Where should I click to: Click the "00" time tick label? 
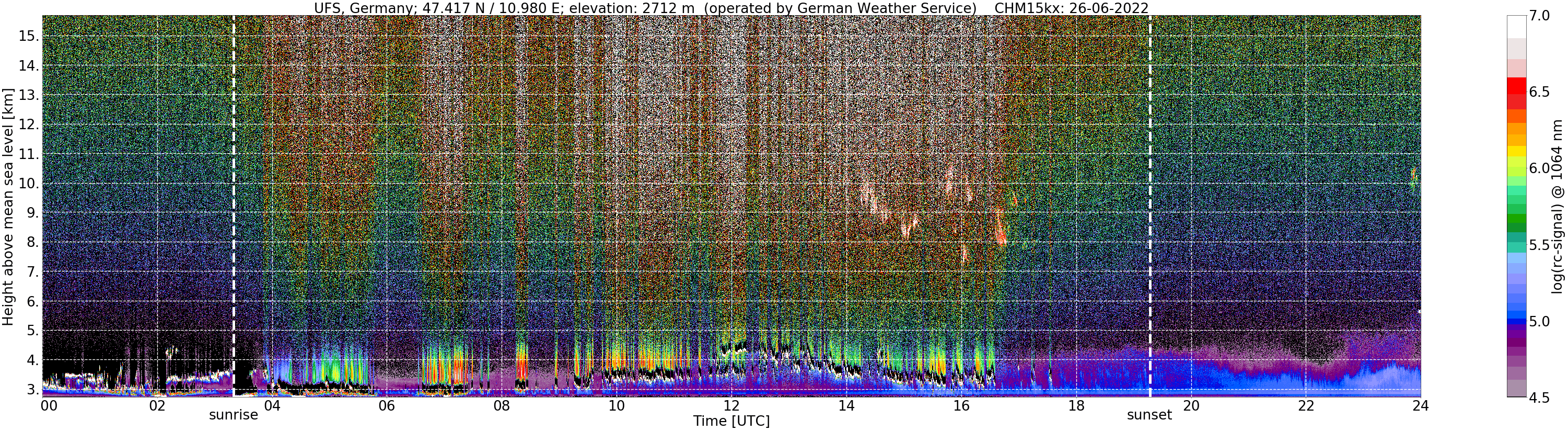[x=49, y=405]
